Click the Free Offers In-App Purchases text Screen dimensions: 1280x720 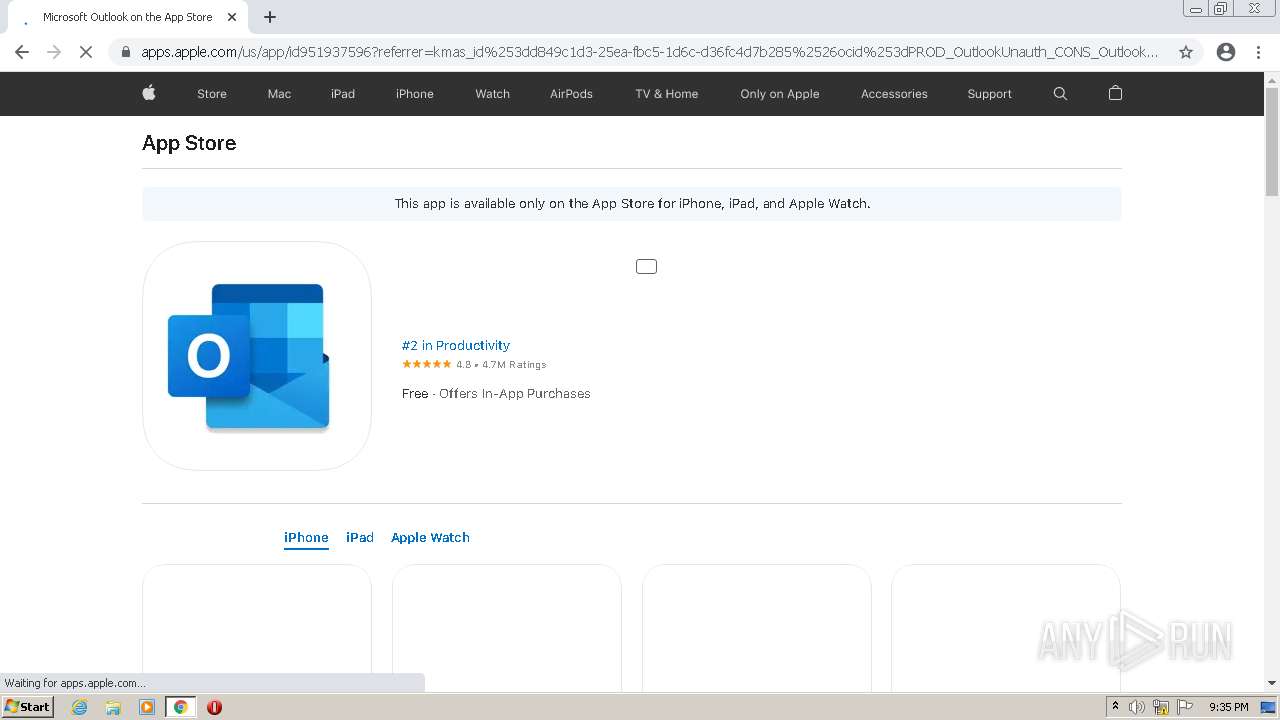pyautogui.click(x=496, y=393)
